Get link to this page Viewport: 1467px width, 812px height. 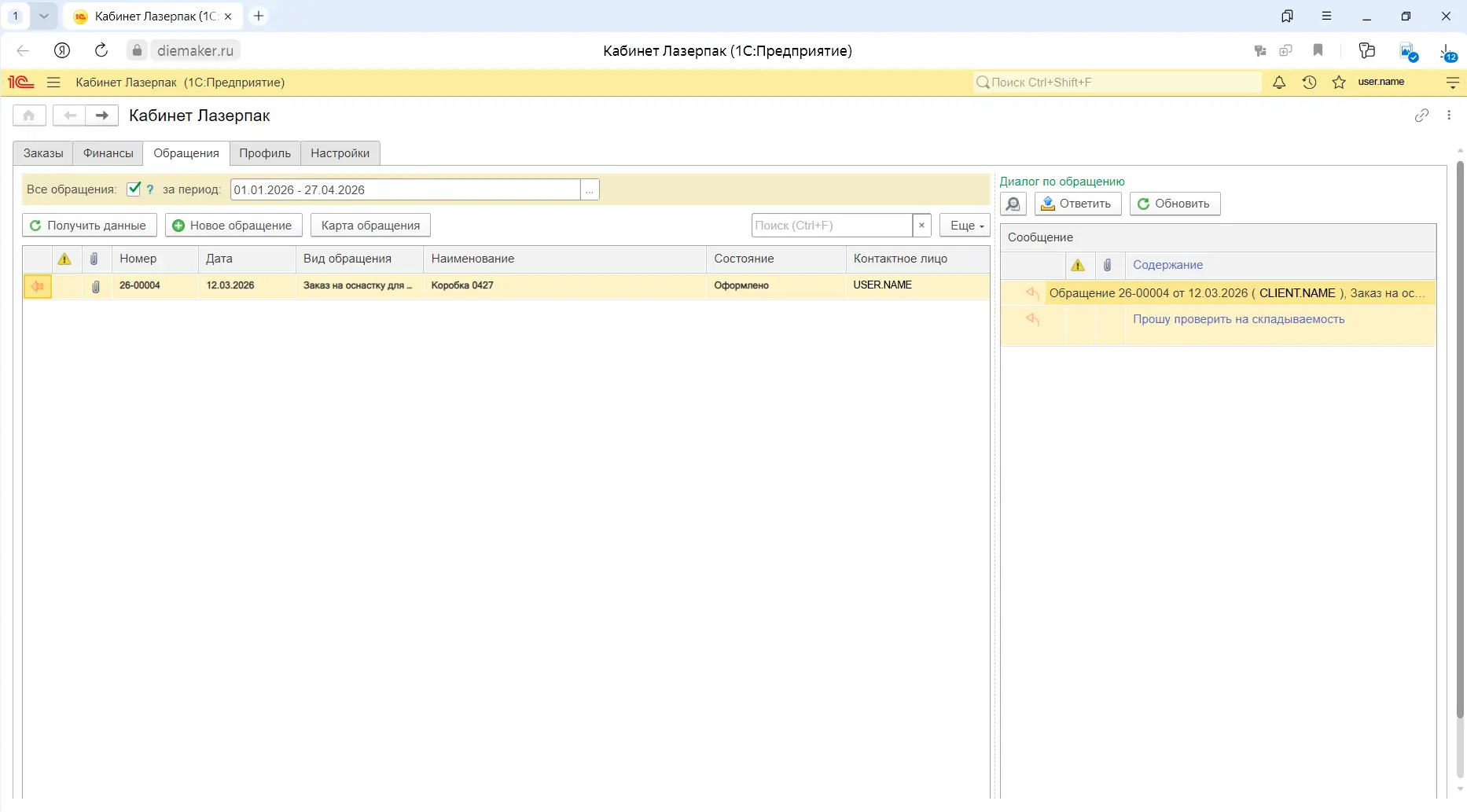point(1421,116)
